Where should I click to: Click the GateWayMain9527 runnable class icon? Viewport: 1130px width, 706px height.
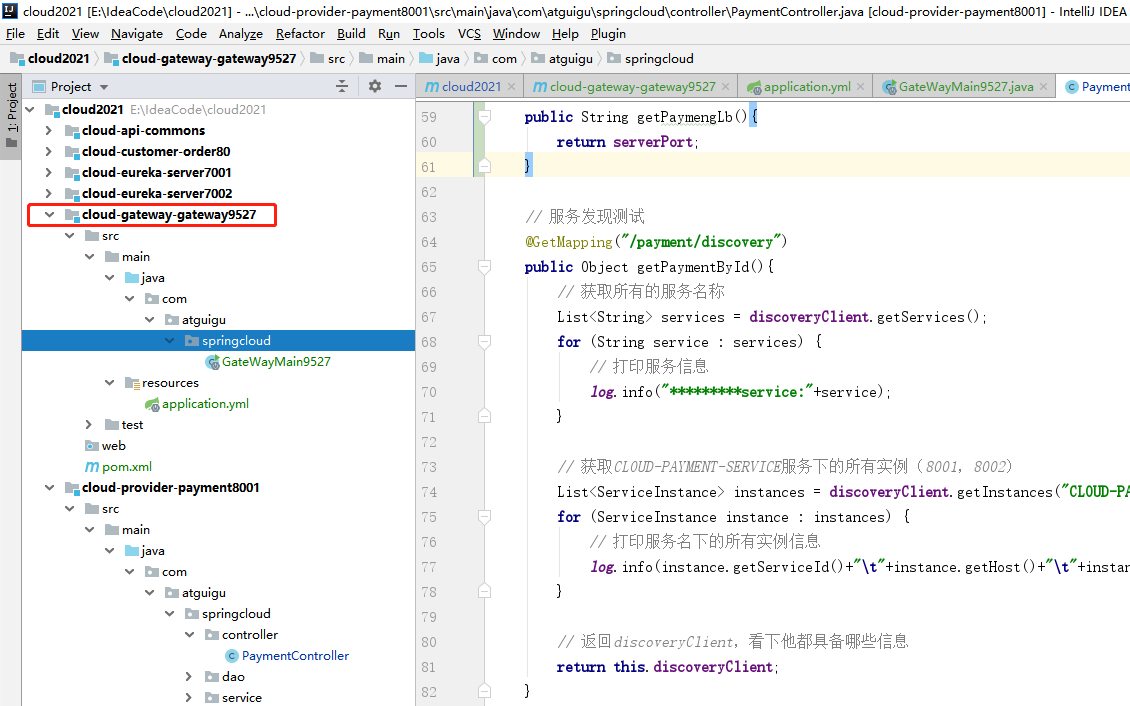pos(213,362)
